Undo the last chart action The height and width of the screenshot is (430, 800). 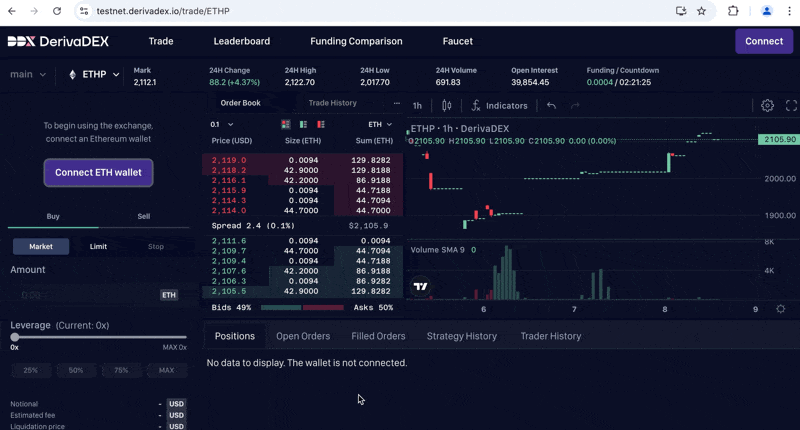pyautogui.click(x=552, y=106)
